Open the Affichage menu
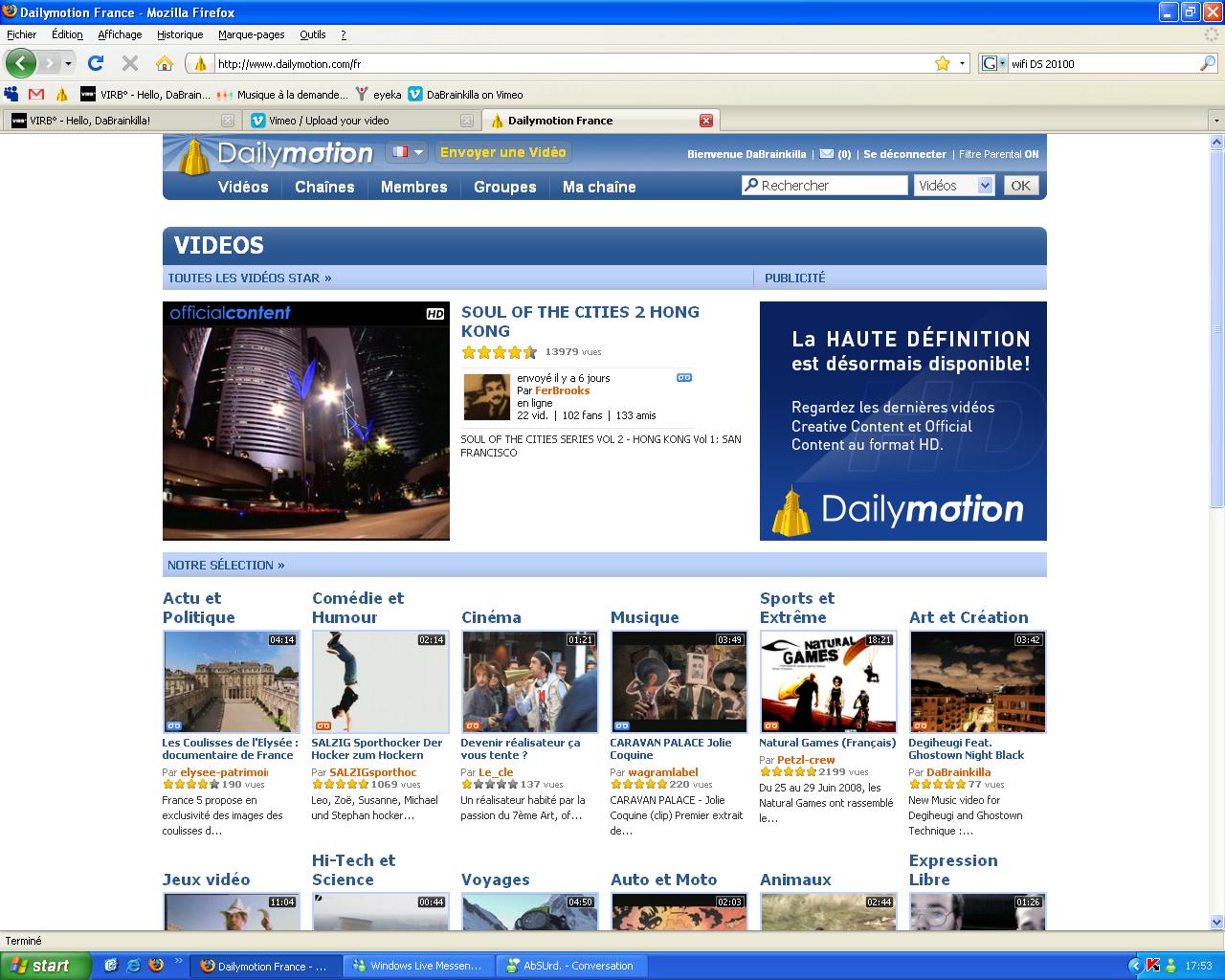The image size is (1225, 980). 120,34
